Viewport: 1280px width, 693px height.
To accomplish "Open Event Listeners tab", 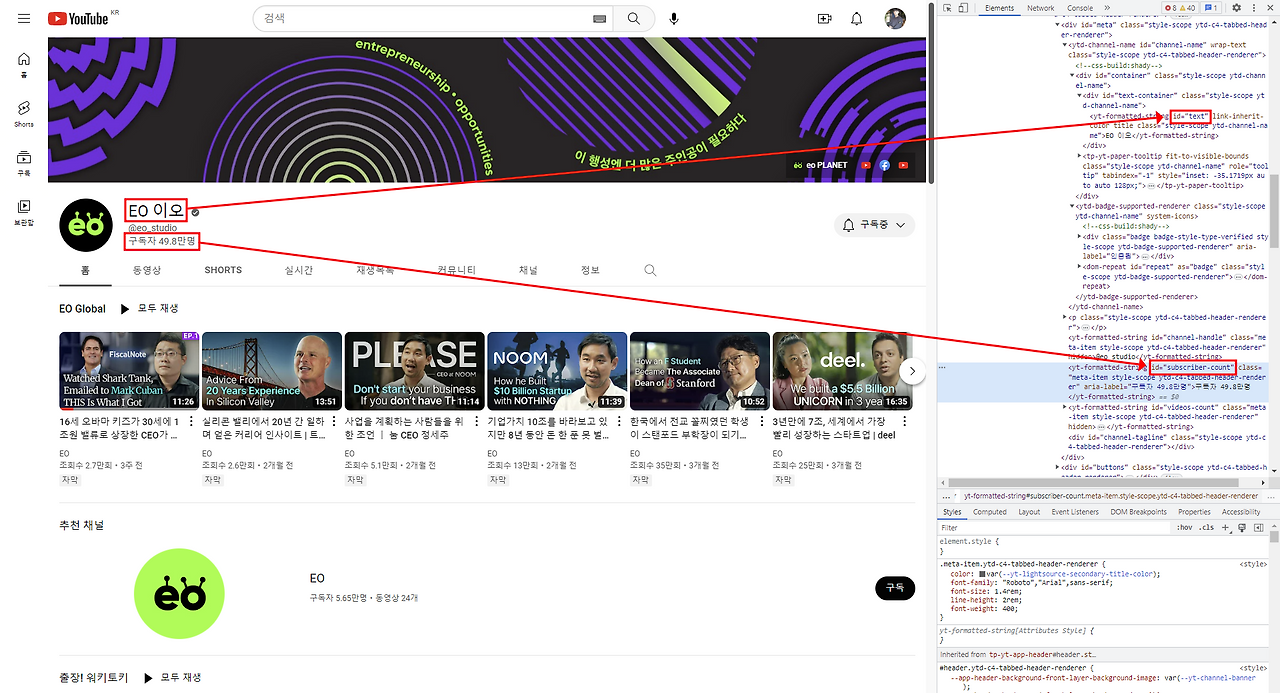I will [1075, 512].
